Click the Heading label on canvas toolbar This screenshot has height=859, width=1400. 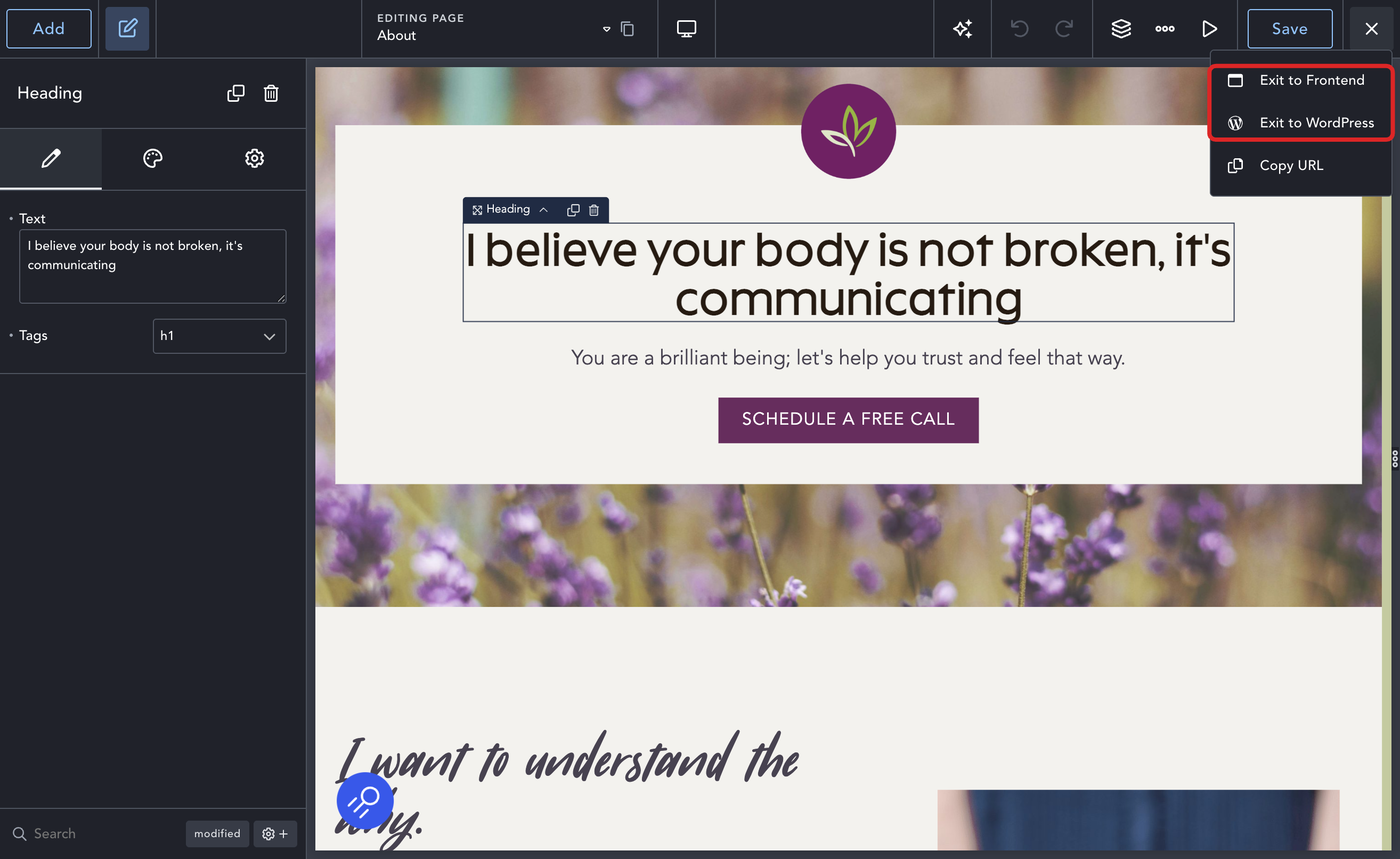point(508,210)
